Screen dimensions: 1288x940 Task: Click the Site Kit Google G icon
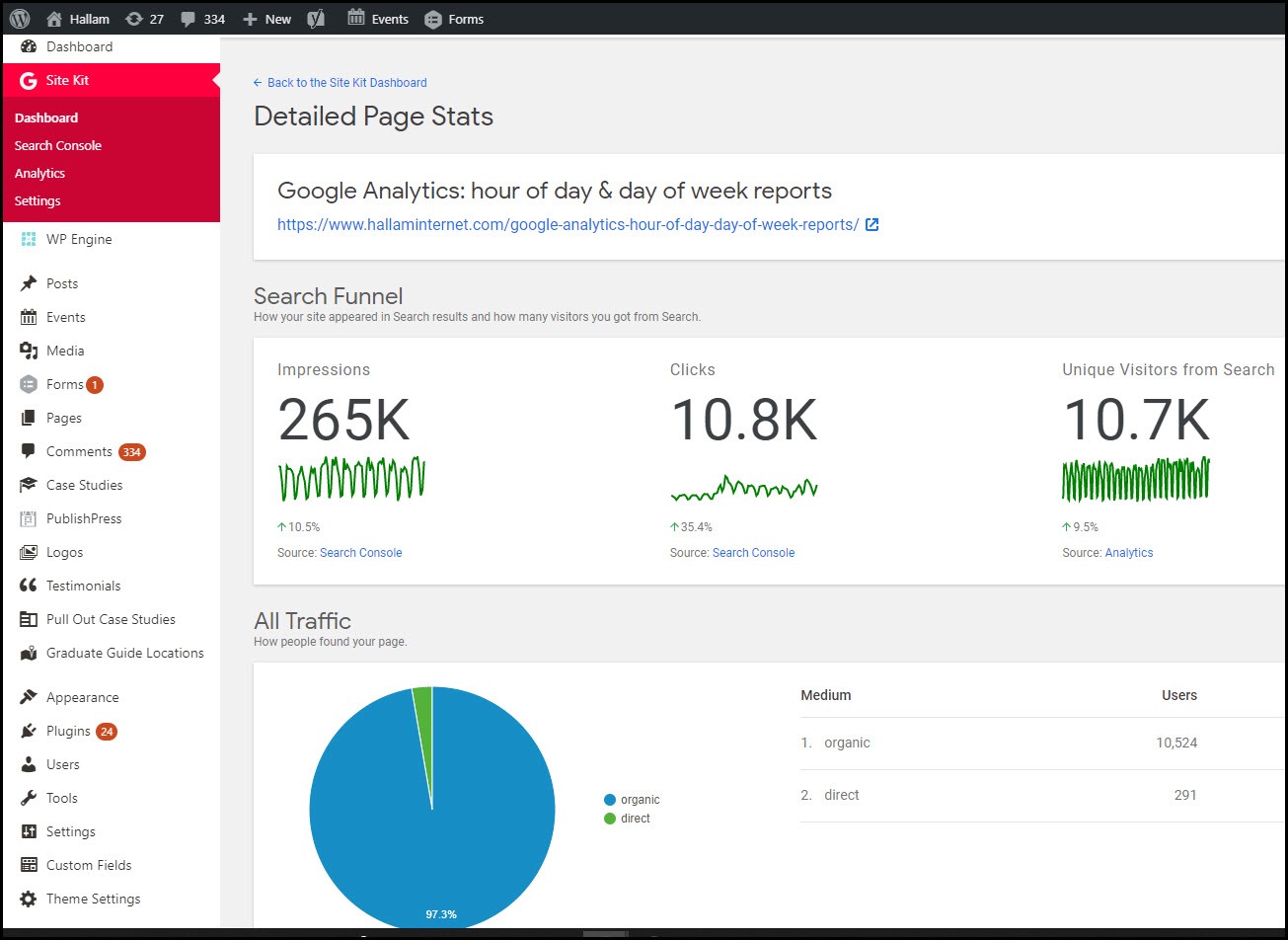[29, 80]
